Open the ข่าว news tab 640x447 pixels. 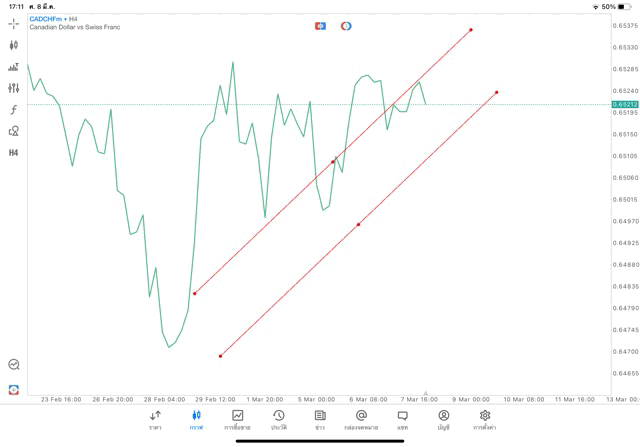[320, 420]
